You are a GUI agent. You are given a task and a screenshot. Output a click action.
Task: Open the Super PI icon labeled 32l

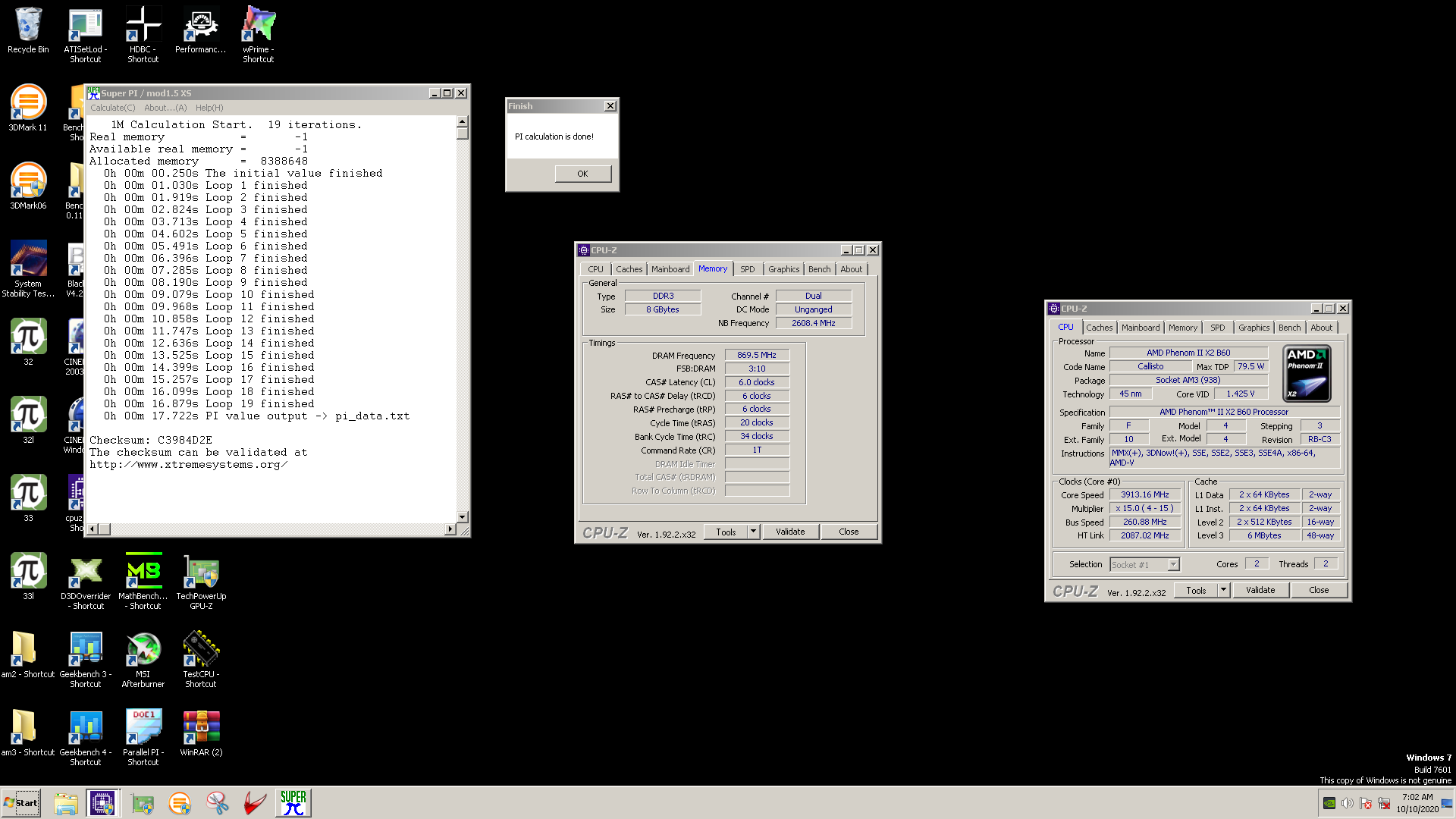pyautogui.click(x=28, y=419)
